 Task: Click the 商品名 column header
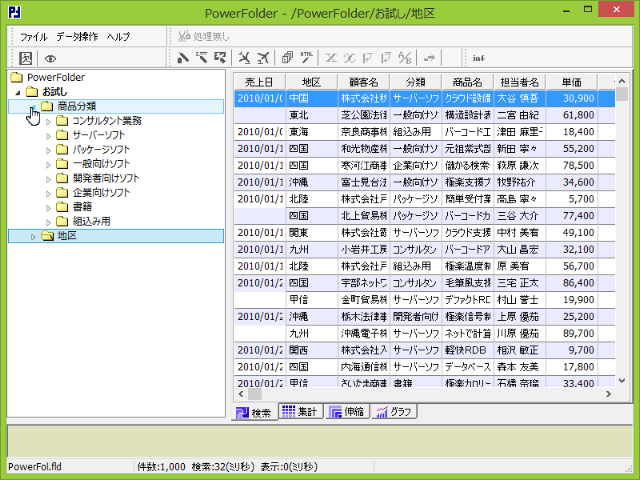(x=467, y=82)
